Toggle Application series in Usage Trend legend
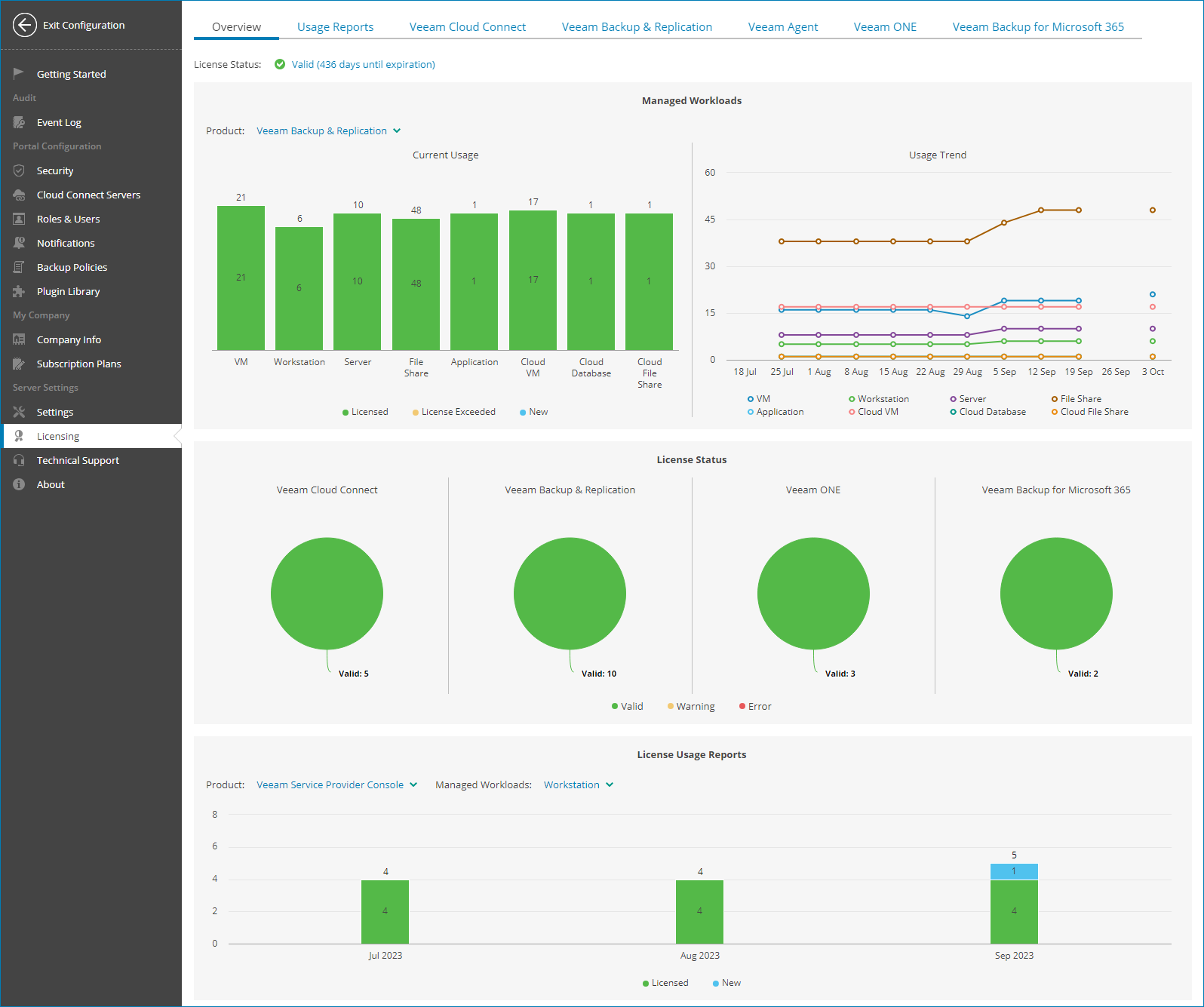The image size is (1204, 1007). click(x=776, y=412)
